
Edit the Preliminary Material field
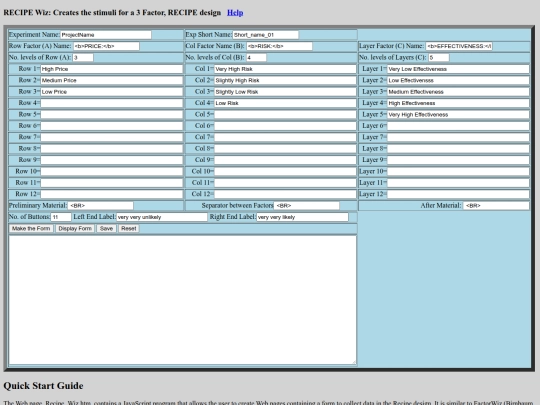point(101,206)
